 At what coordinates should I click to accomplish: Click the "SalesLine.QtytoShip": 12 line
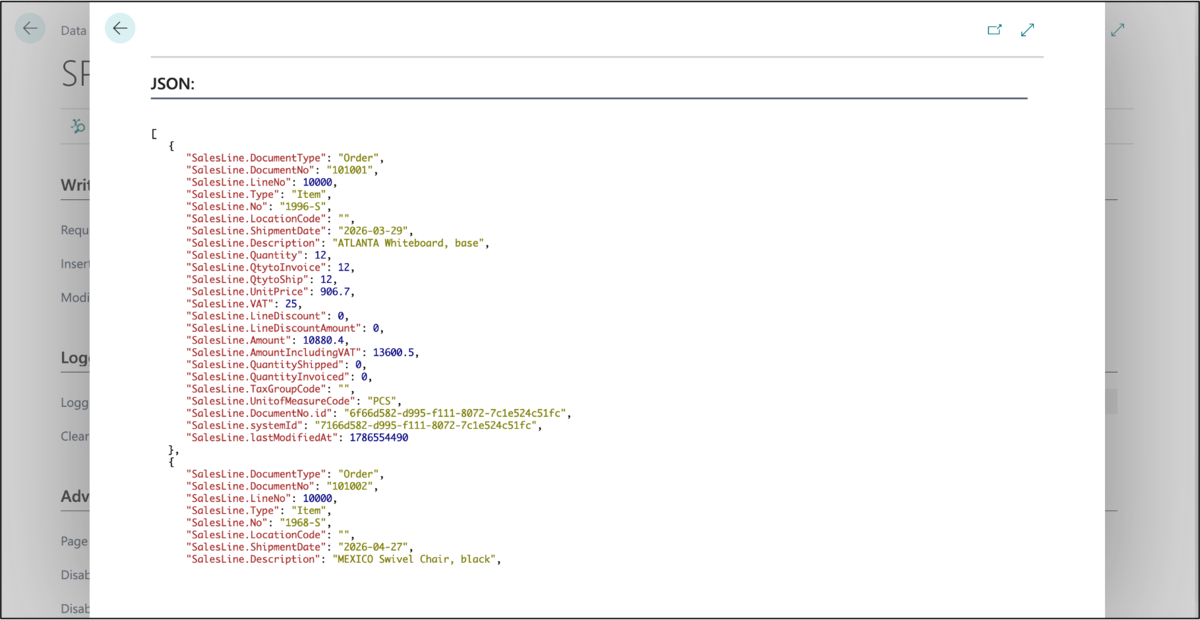click(261, 279)
